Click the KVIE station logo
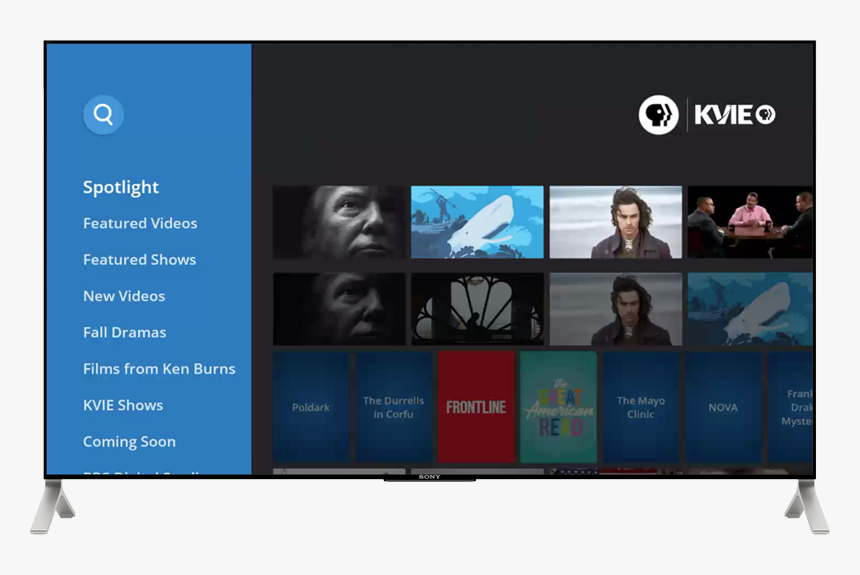This screenshot has width=860, height=575. (x=735, y=115)
